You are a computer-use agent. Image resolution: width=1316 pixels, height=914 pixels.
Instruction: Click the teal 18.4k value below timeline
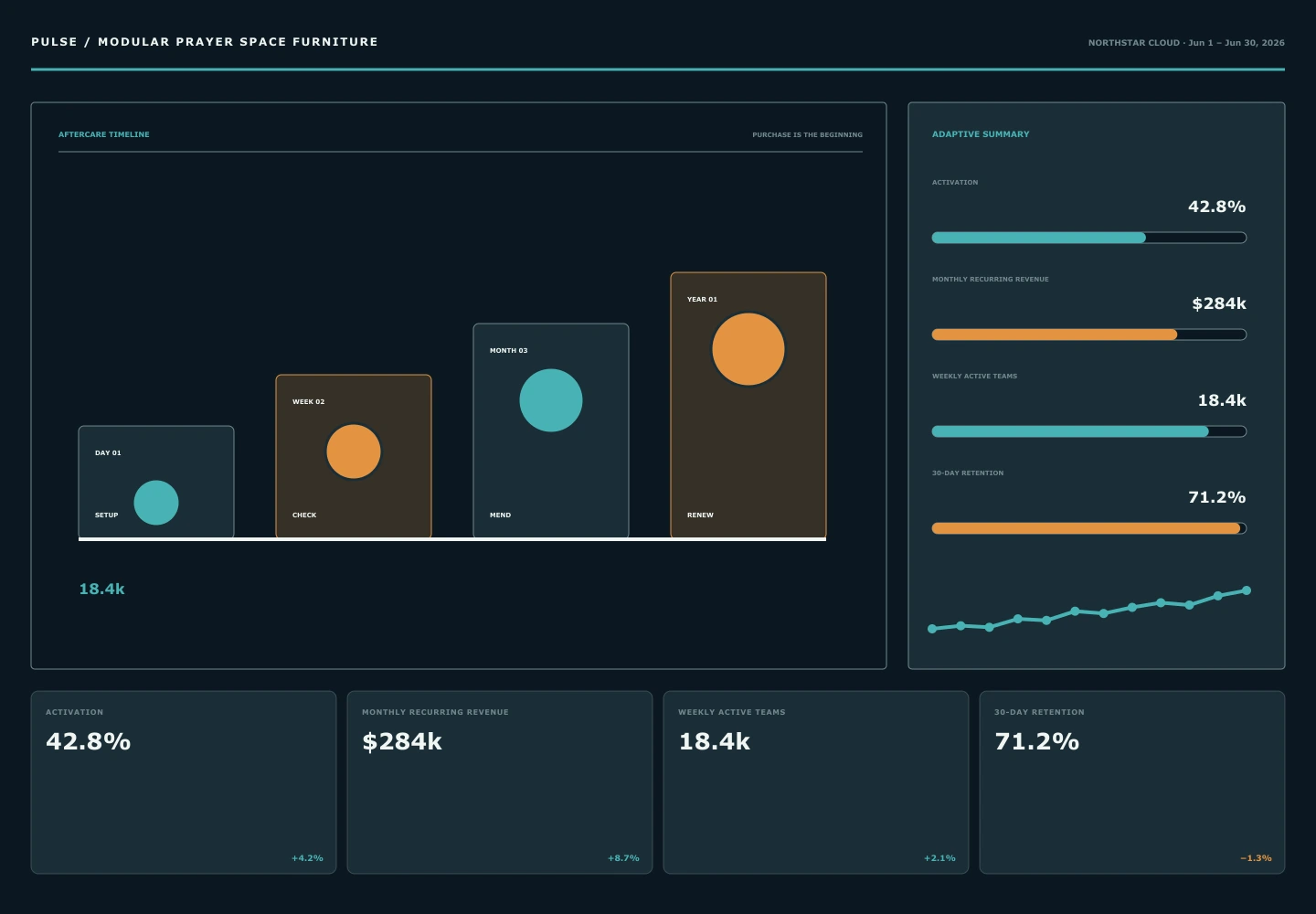[101, 589]
